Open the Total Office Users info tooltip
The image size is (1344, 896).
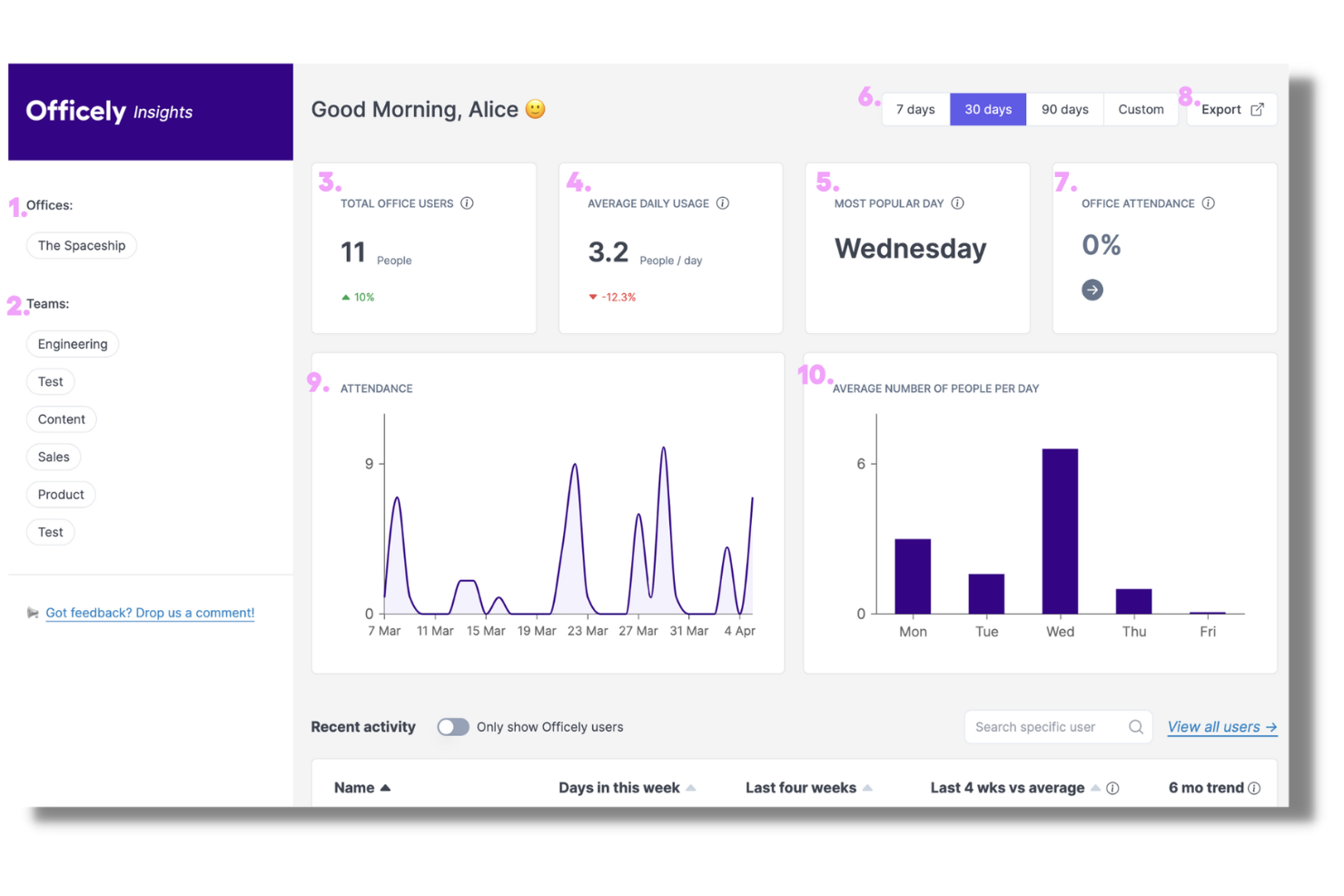tap(468, 203)
